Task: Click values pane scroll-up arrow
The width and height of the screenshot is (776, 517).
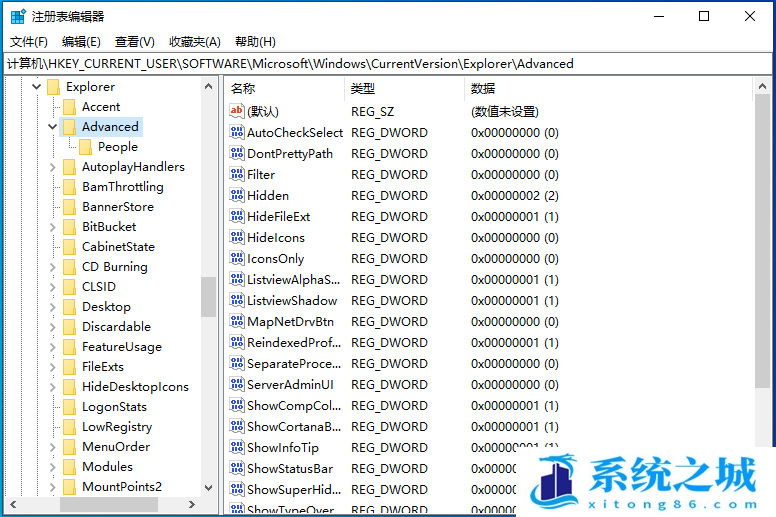Action: (762, 87)
